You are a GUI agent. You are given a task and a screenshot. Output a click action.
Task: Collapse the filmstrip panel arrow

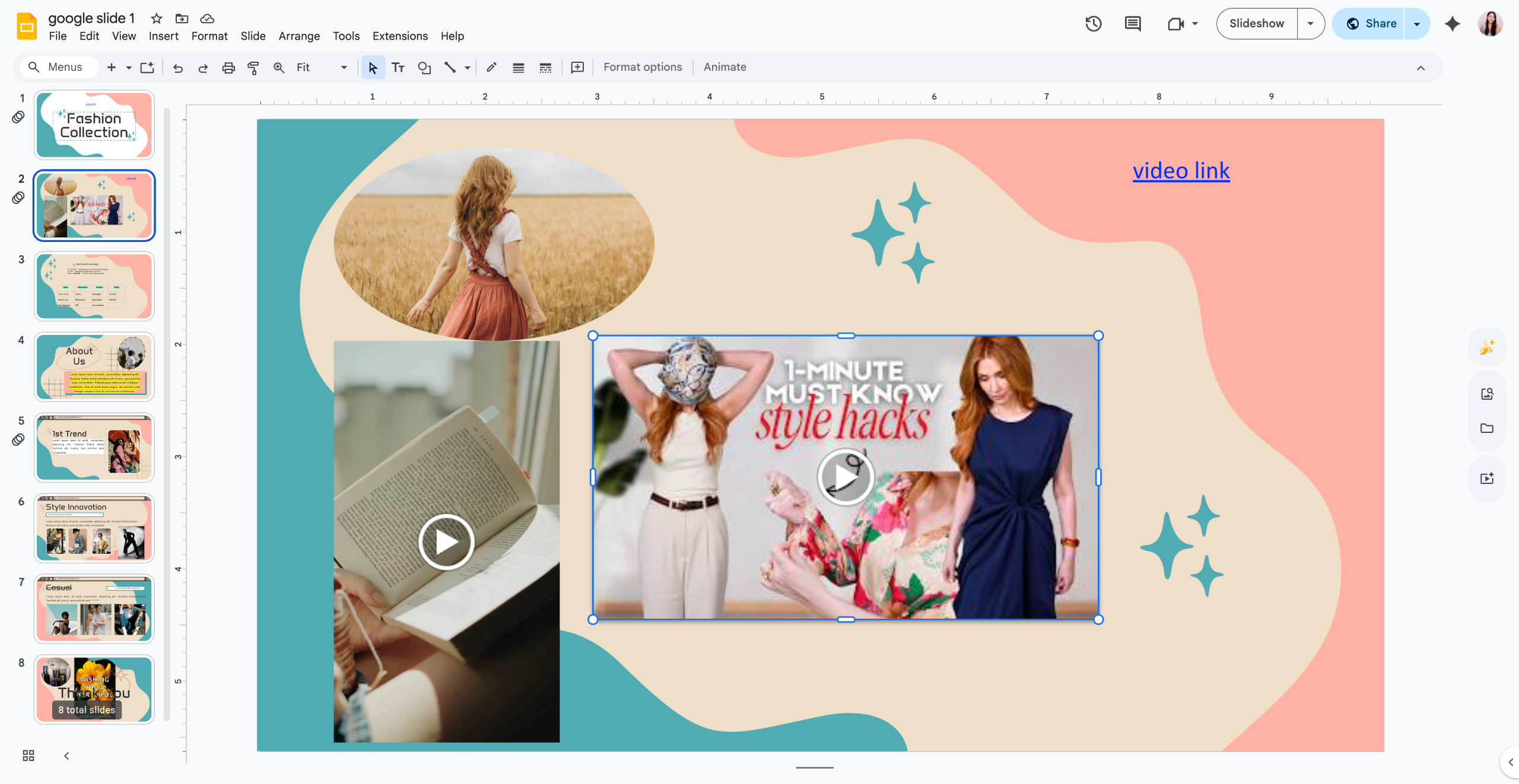point(66,756)
